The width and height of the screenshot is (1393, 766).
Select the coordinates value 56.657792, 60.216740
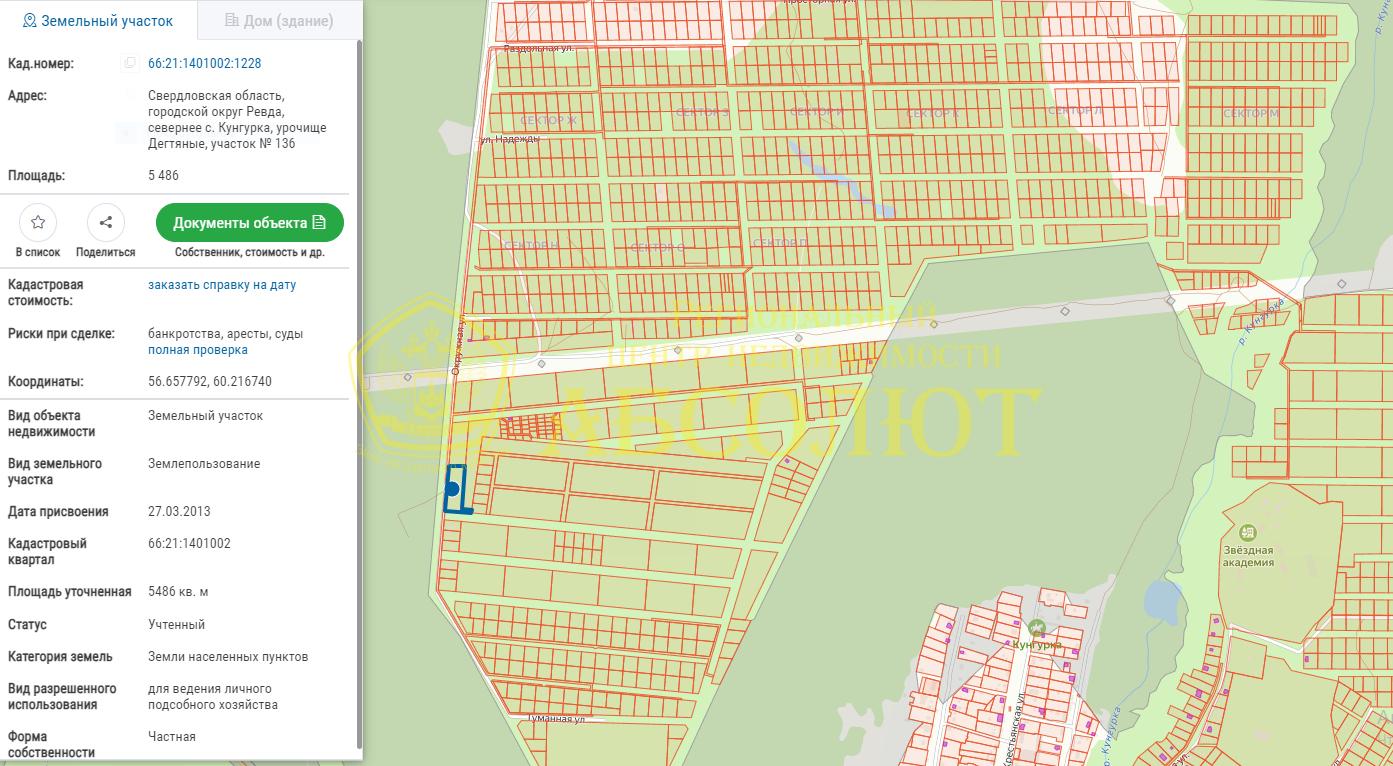210,382
